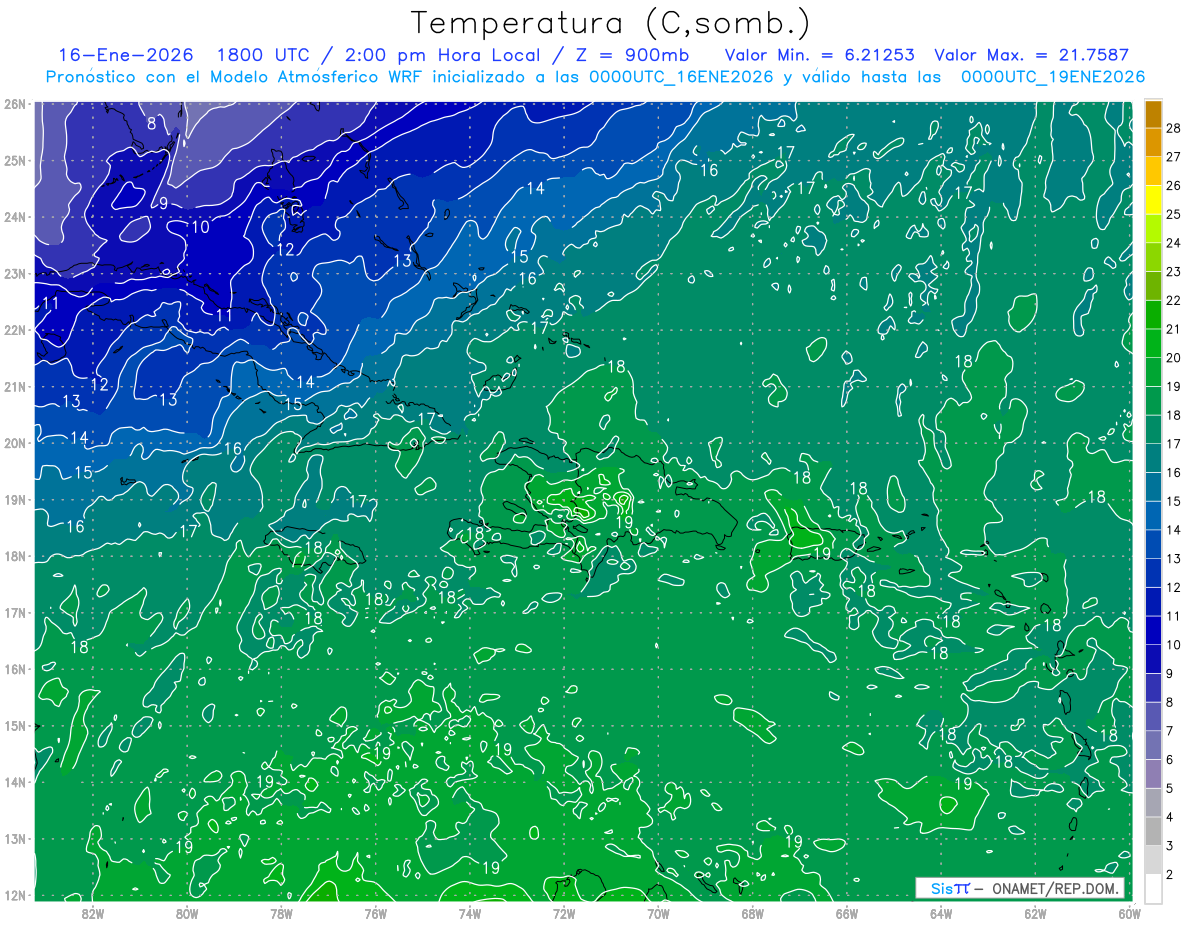Click color scale value 20
The width and height of the screenshot is (1200, 927).
point(1174,358)
